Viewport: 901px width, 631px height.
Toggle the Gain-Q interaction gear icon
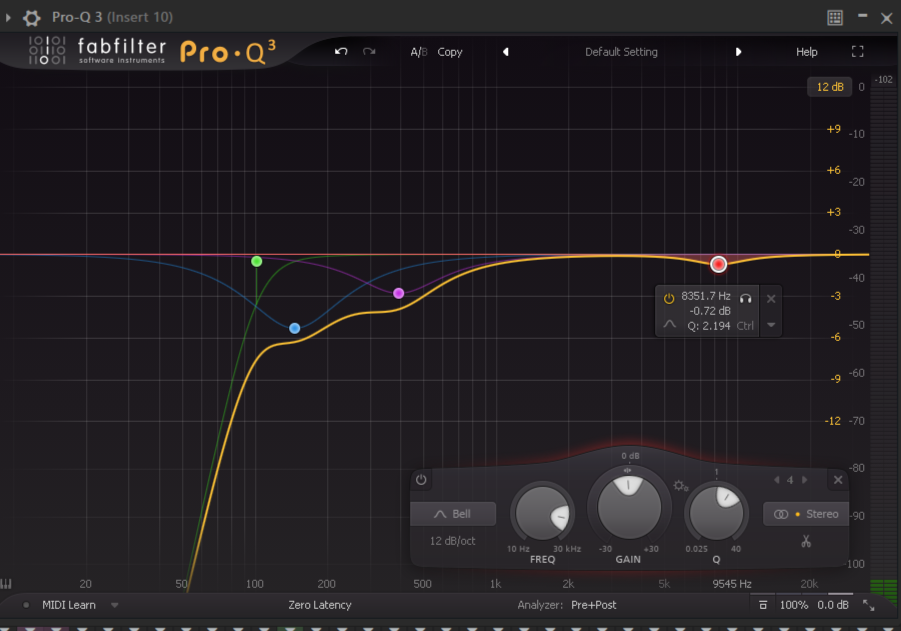[681, 486]
